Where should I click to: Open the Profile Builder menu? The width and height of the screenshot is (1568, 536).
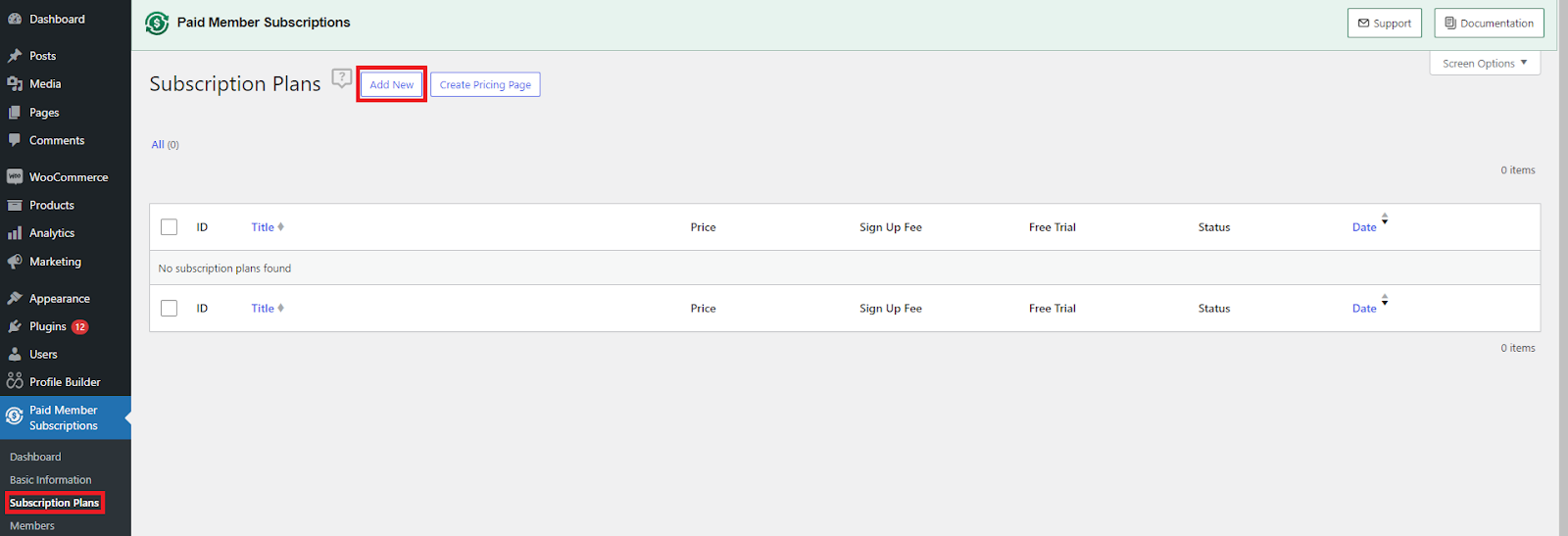(x=66, y=382)
